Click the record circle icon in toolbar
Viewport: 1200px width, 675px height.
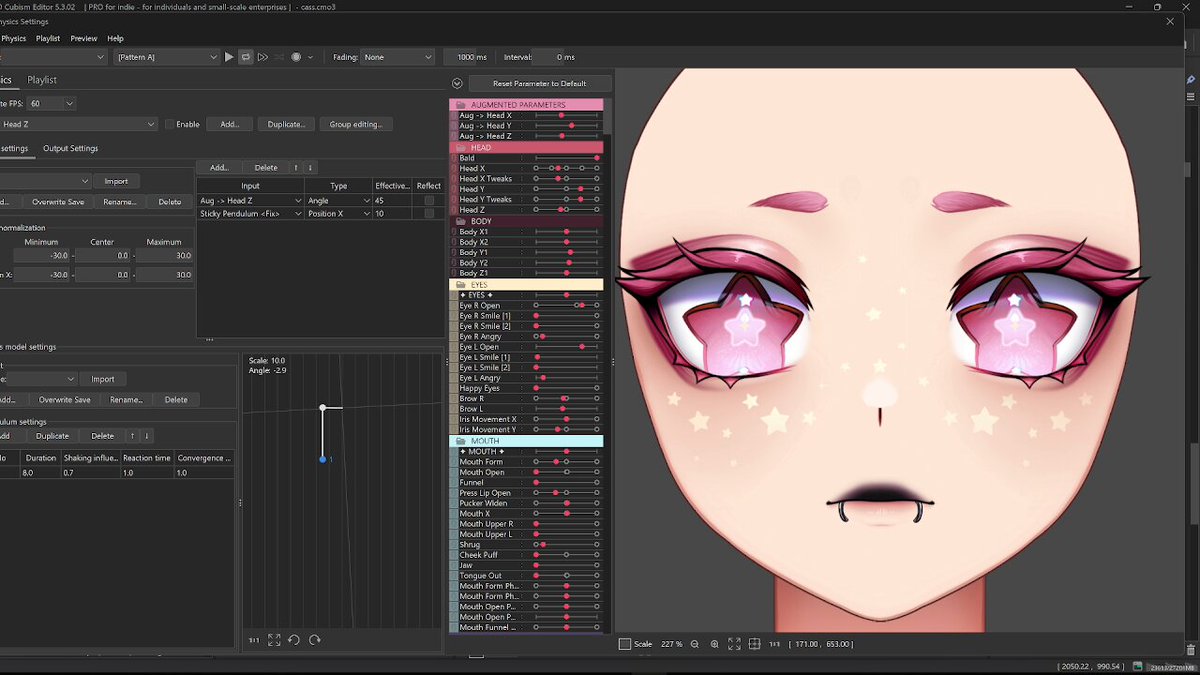[x=296, y=57]
